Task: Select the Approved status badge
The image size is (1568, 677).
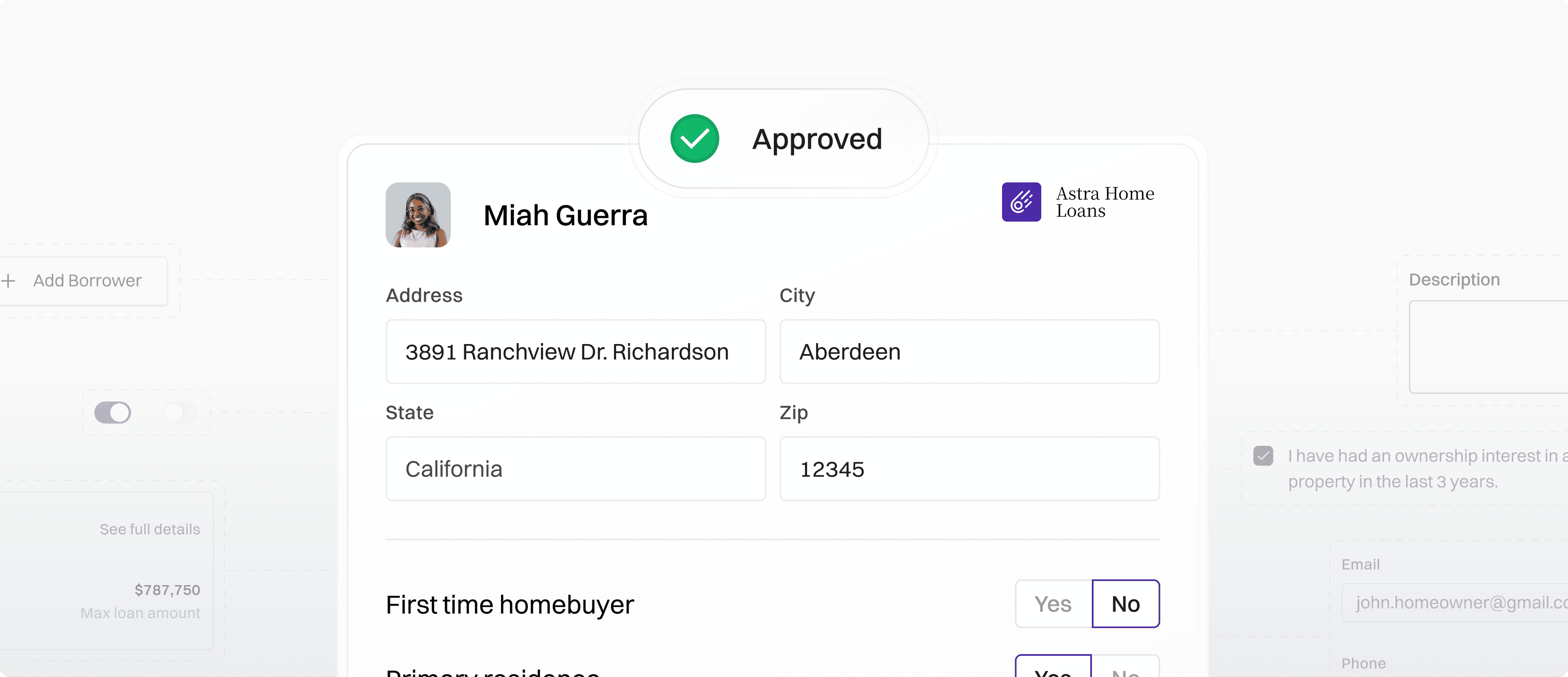Action: point(783,139)
